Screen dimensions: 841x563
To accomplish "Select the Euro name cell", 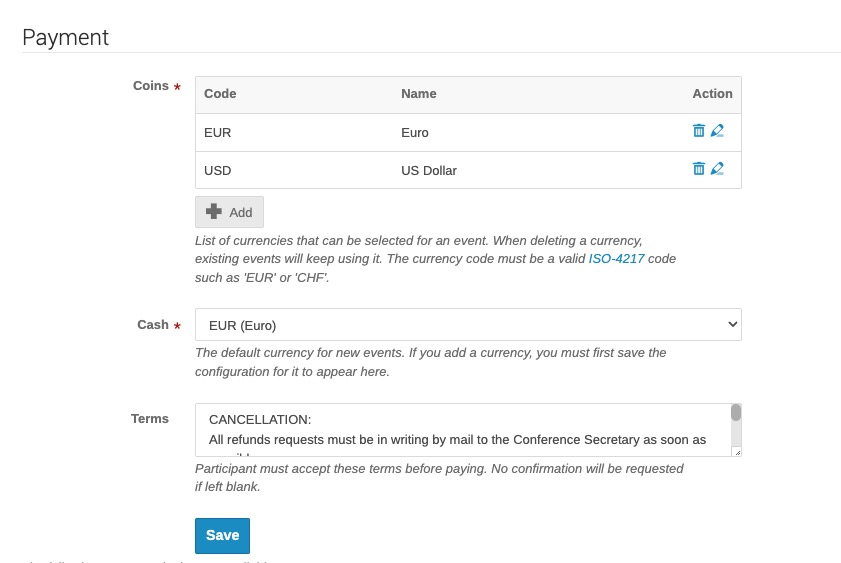I will tap(415, 132).
